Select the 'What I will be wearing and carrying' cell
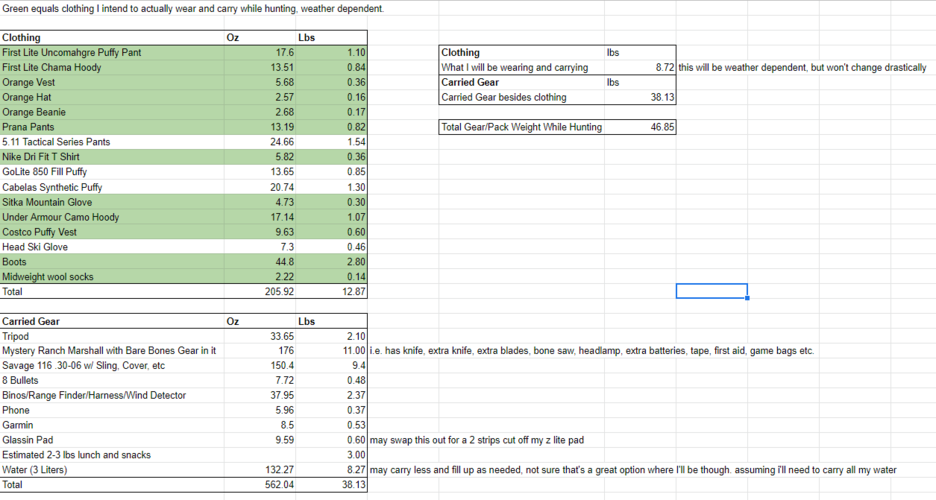936x500 pixels. tap(522, 67)
